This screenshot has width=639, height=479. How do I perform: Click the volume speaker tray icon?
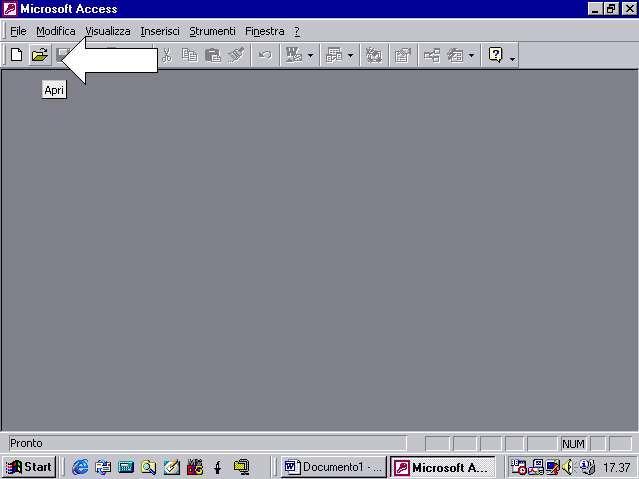pyautogui.click(x=567, y=467)
